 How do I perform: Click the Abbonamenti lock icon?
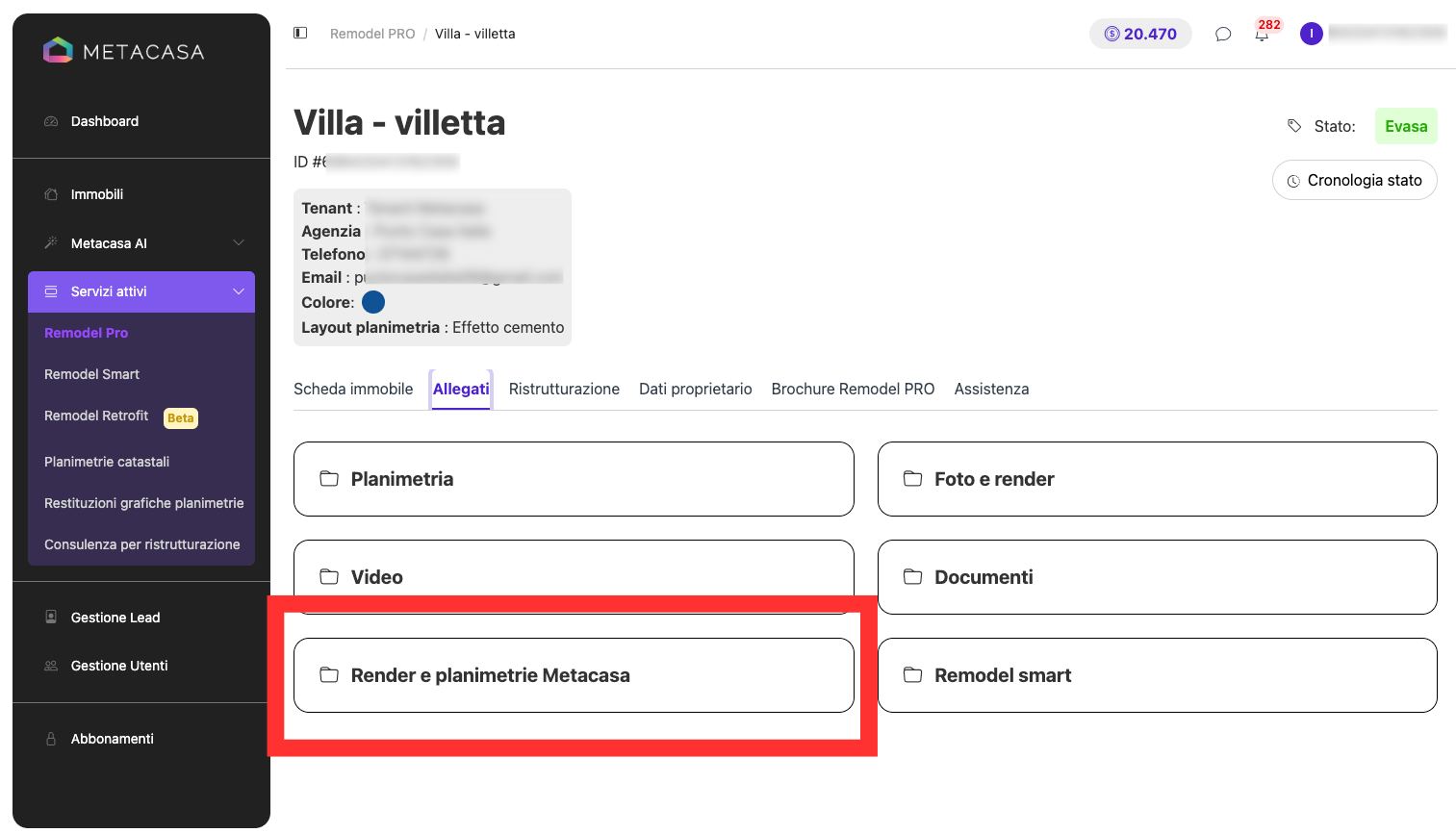coord(51,739)
